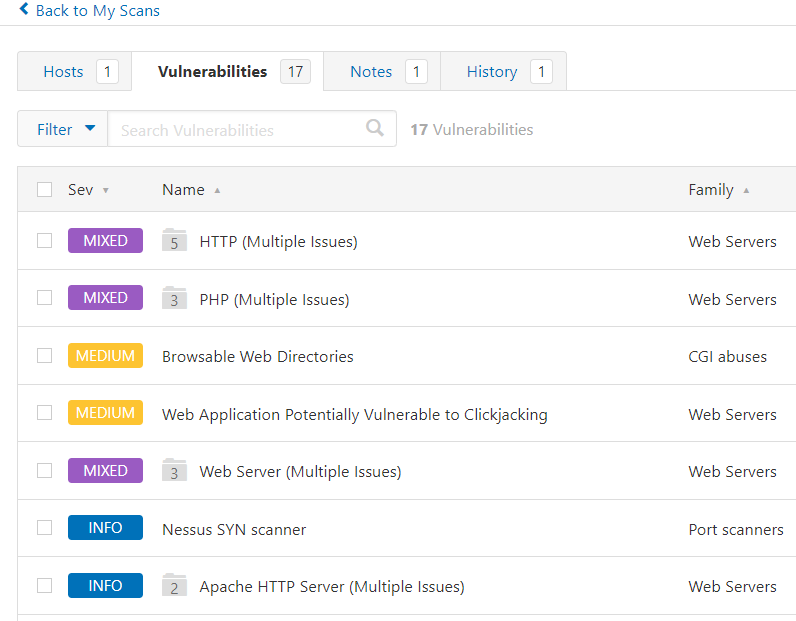This screenshot has width=796, height=621.
Task: Click the Notes count badge 1
Action: (x=416, y=72)
